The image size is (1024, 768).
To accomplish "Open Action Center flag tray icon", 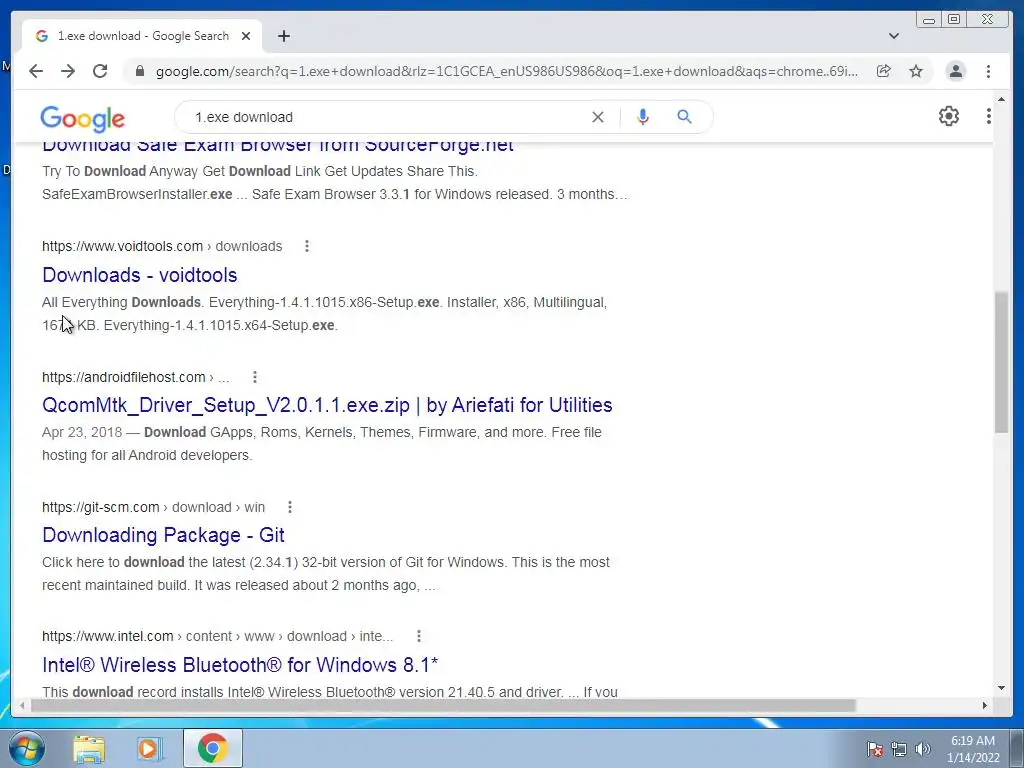I will pos(875,749).
